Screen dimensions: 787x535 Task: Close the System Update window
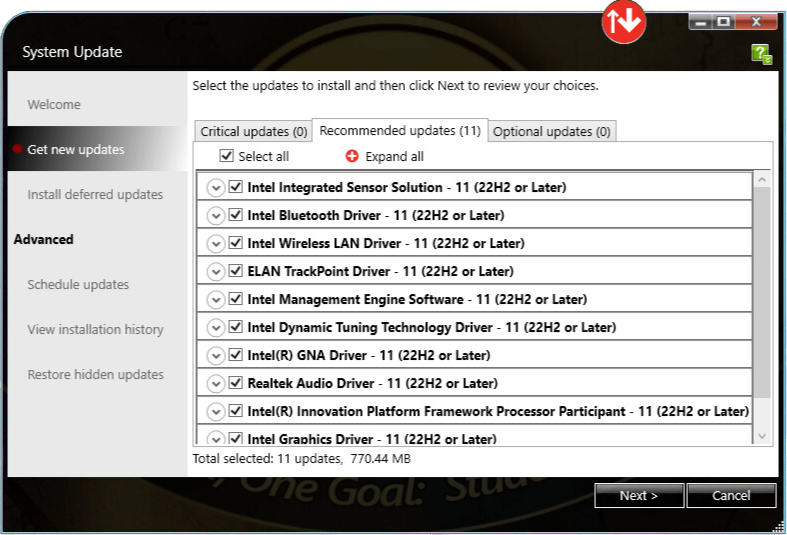(x=756, y=22)
